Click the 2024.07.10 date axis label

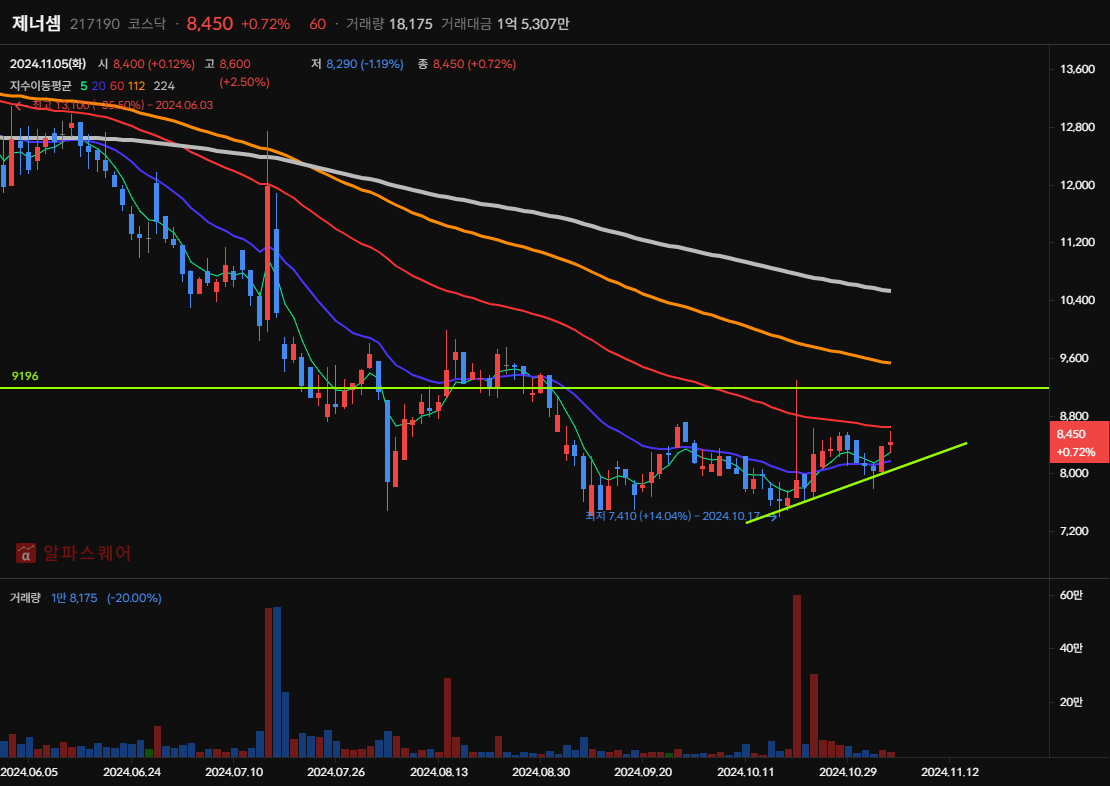point(234,772)
